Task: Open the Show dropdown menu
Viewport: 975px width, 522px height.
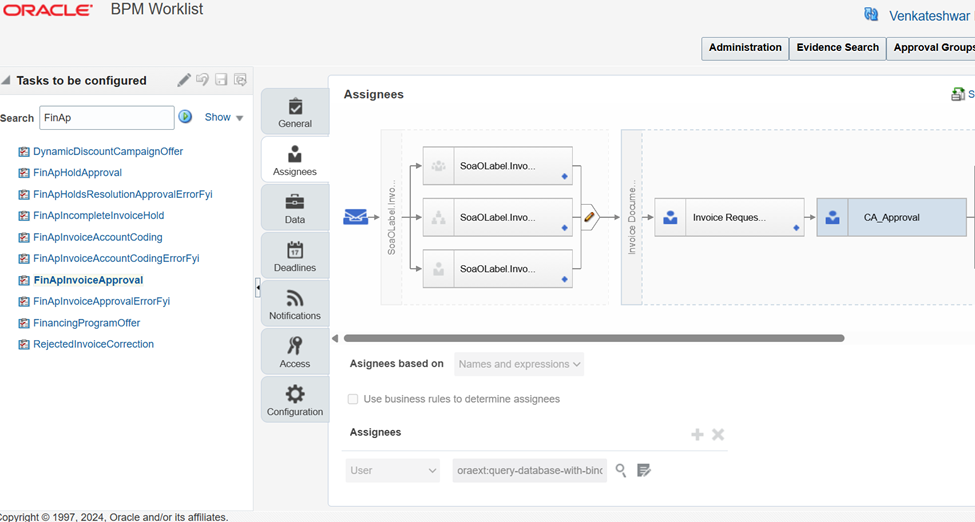Action: point(224,117)
